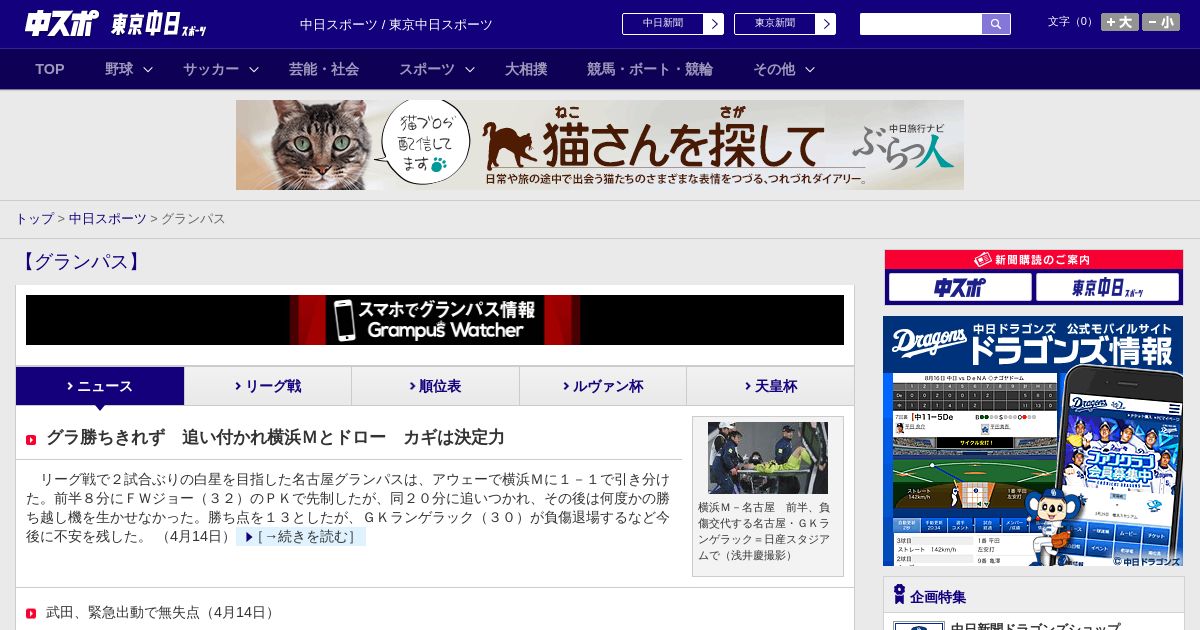Open スポーツ navigation menu
Screen dimensions: 1200x630
[427, 69]
